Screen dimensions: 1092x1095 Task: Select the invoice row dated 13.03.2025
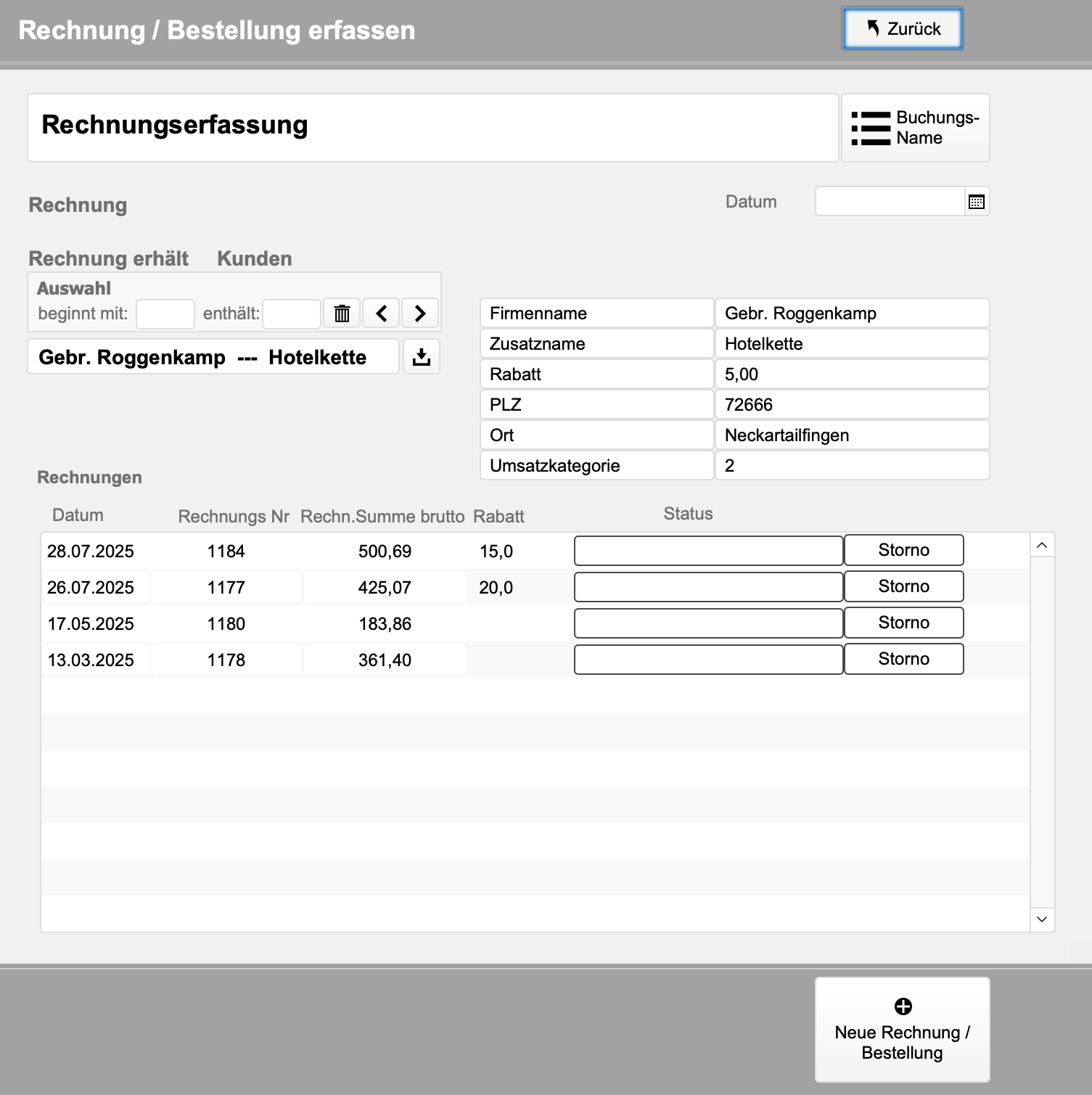tap(91, 660)
